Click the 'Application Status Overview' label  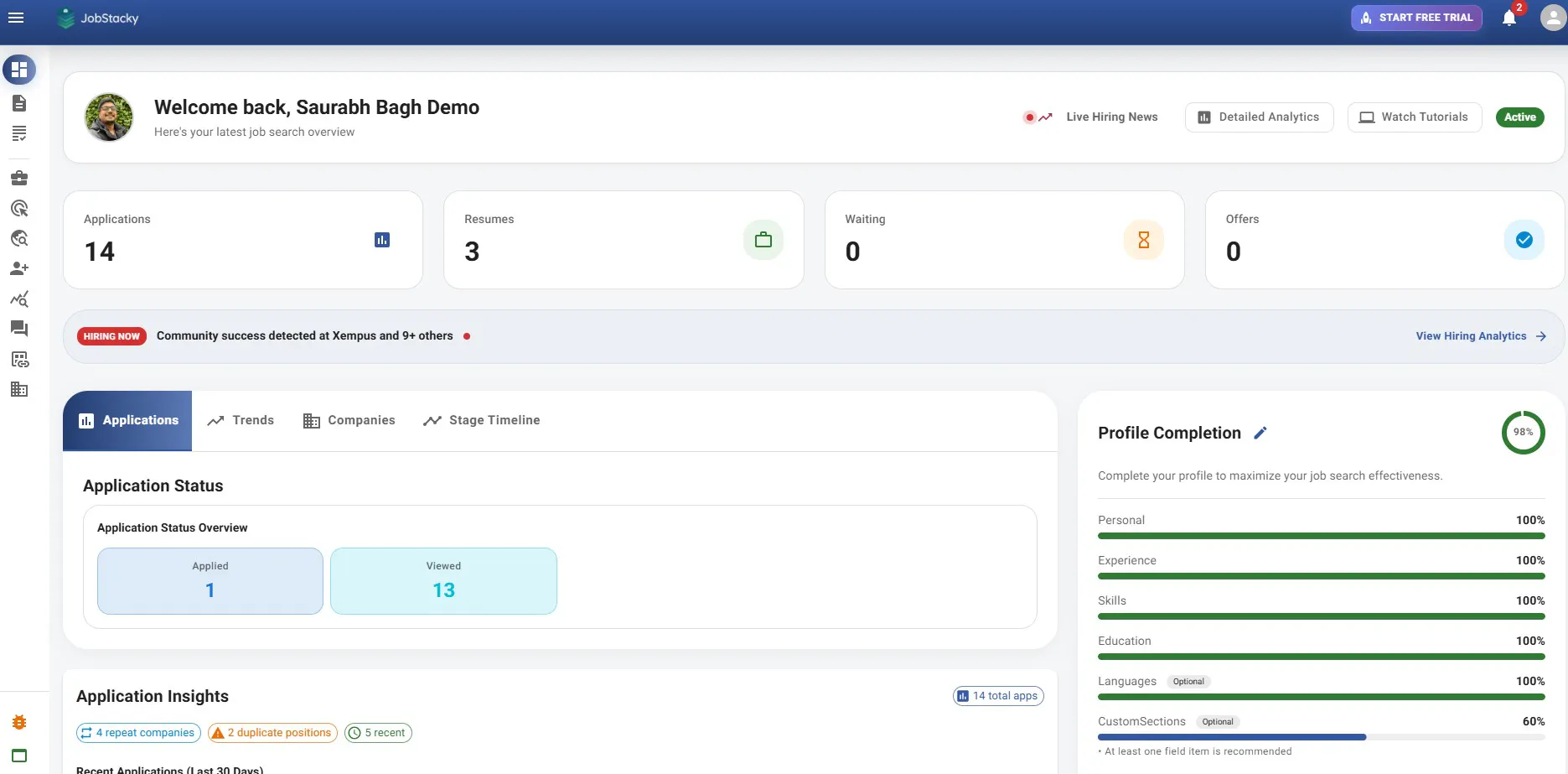click(173, 527)
